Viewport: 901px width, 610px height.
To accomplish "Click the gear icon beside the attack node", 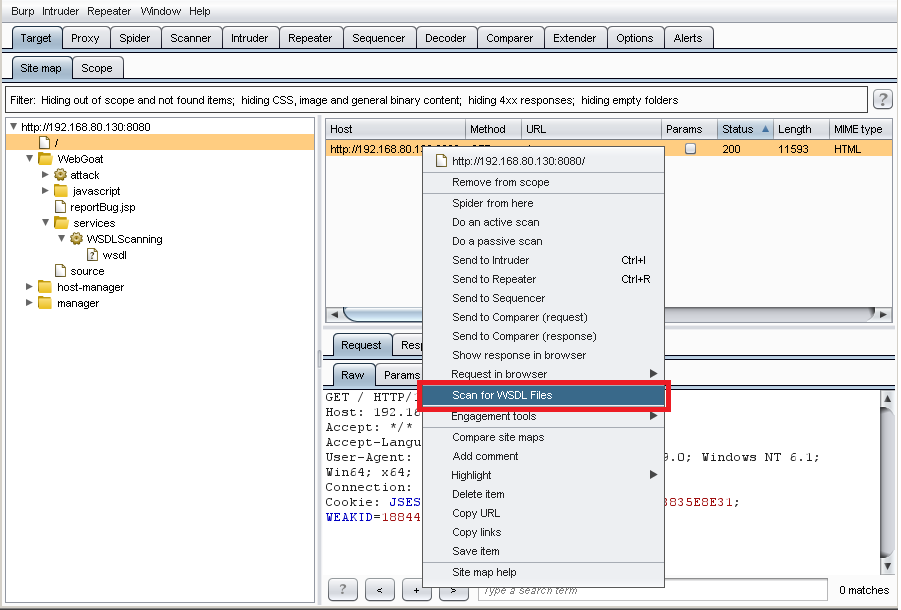I will tap(60, 175).
